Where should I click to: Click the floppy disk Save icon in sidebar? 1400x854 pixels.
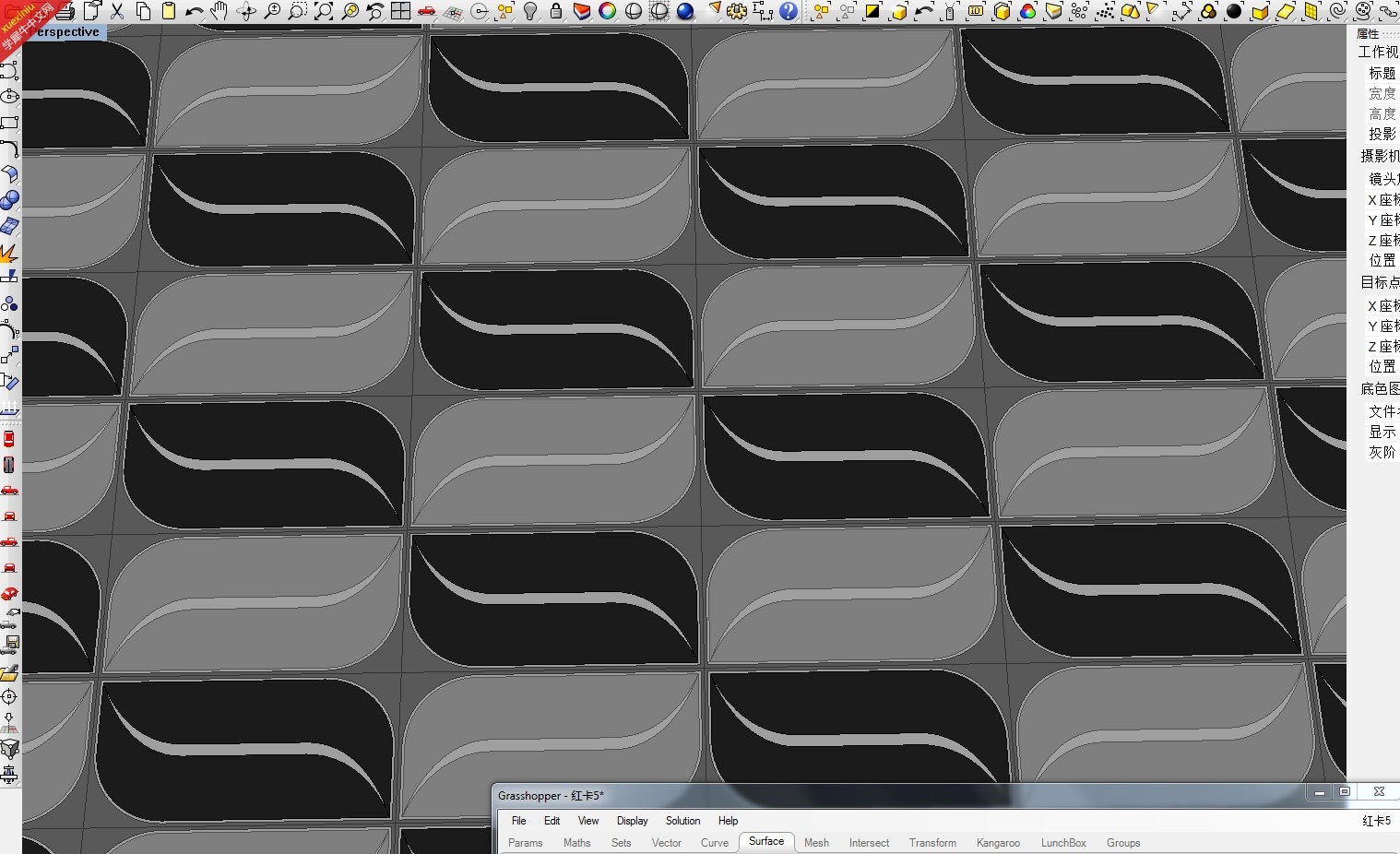[9, 645]
